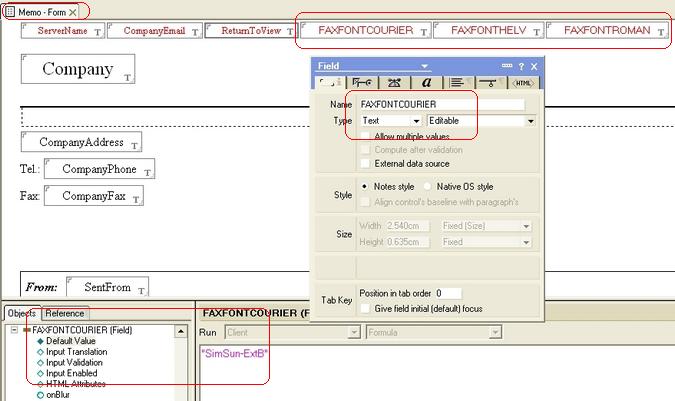This screenshot has width=675, height=401.
Task: Open the Fixed (Size) width dropdown
Action: pyautogui.click(x=526, y=226)
